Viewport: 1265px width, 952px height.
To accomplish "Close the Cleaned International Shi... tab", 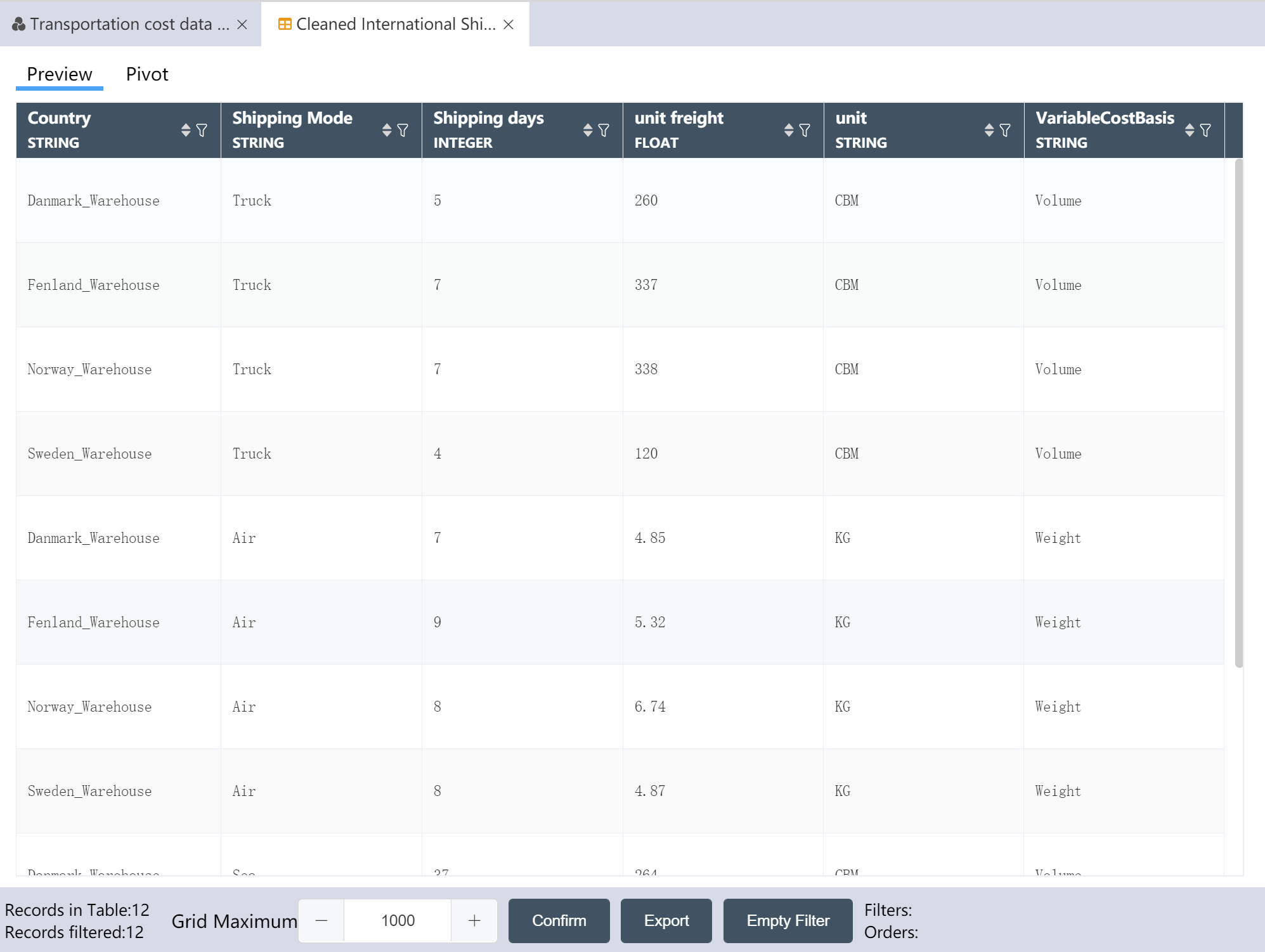I will coord(509,24).
